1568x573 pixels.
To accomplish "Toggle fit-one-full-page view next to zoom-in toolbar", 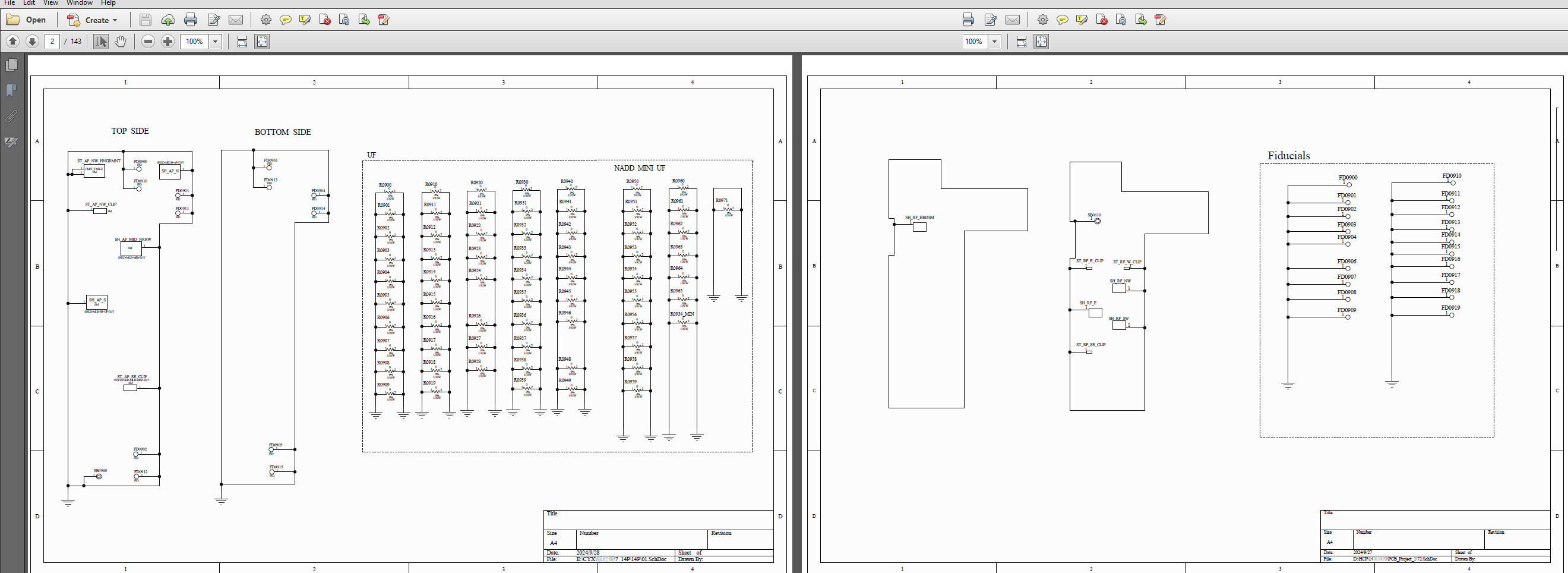I will tap(262, 42).
